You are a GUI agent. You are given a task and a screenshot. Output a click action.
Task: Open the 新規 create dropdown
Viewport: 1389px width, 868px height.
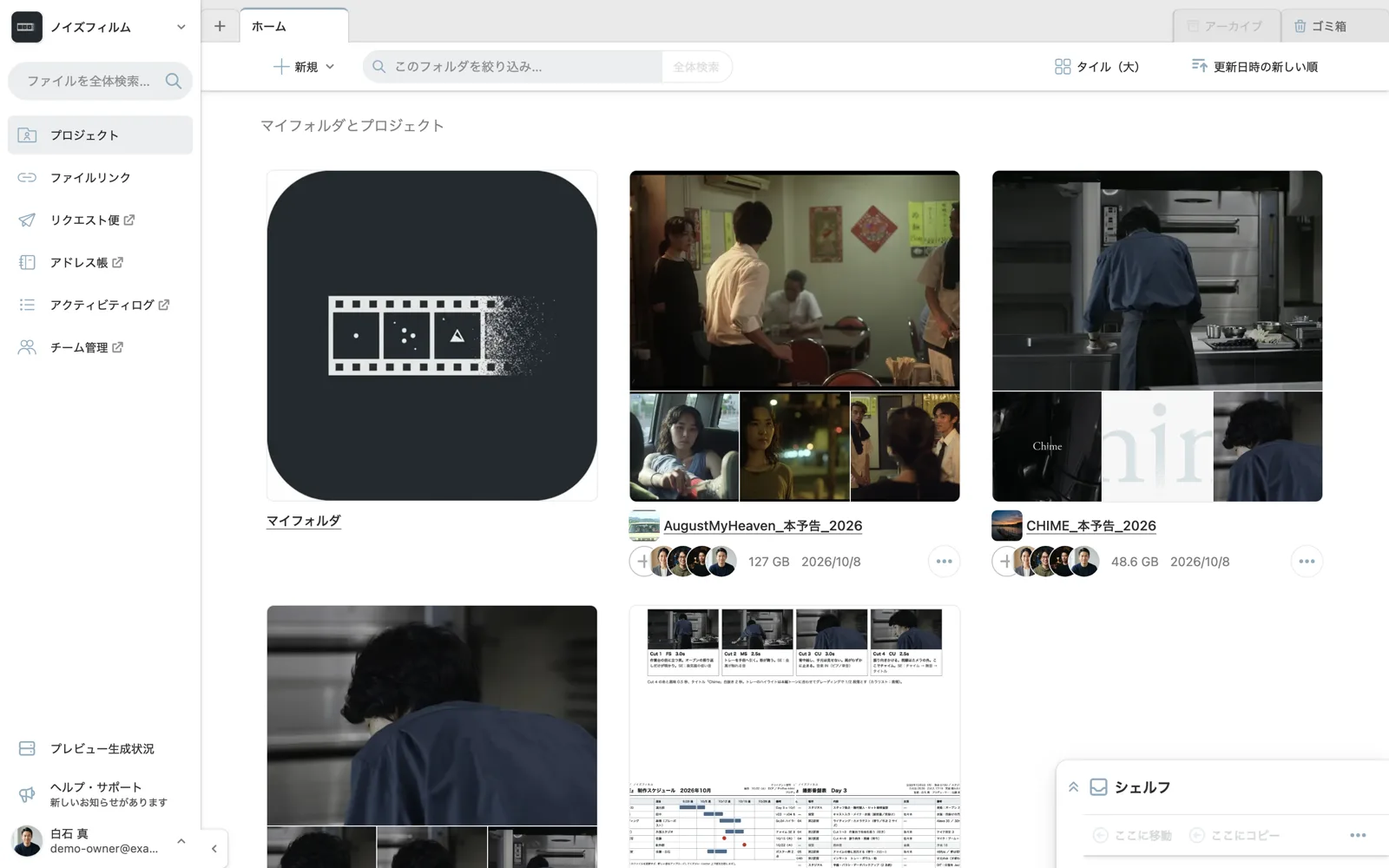click(x=304, y=67)
